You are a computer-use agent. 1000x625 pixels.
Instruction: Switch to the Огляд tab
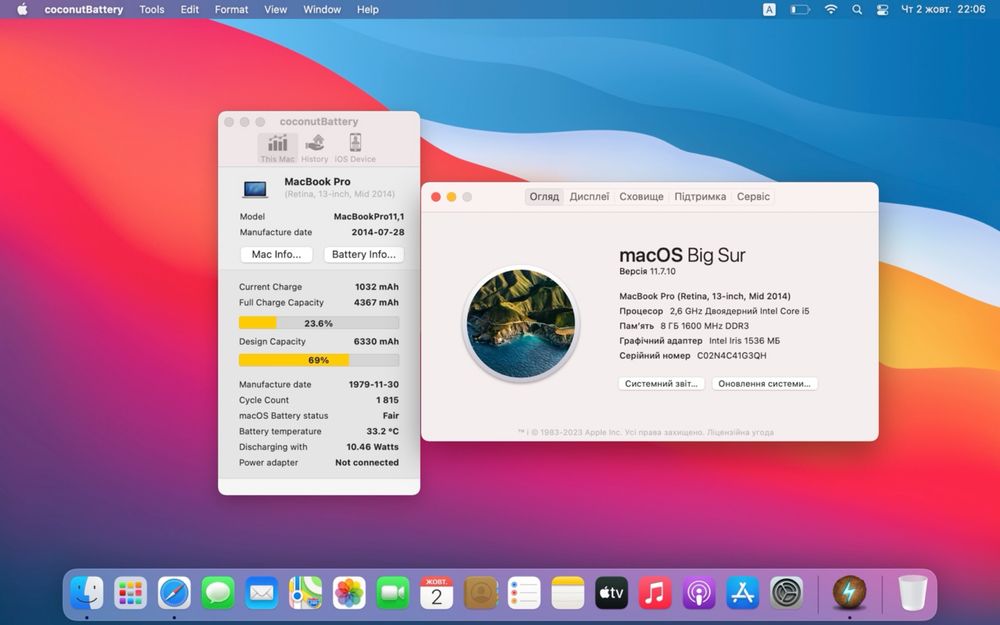(x=544, y=196)
